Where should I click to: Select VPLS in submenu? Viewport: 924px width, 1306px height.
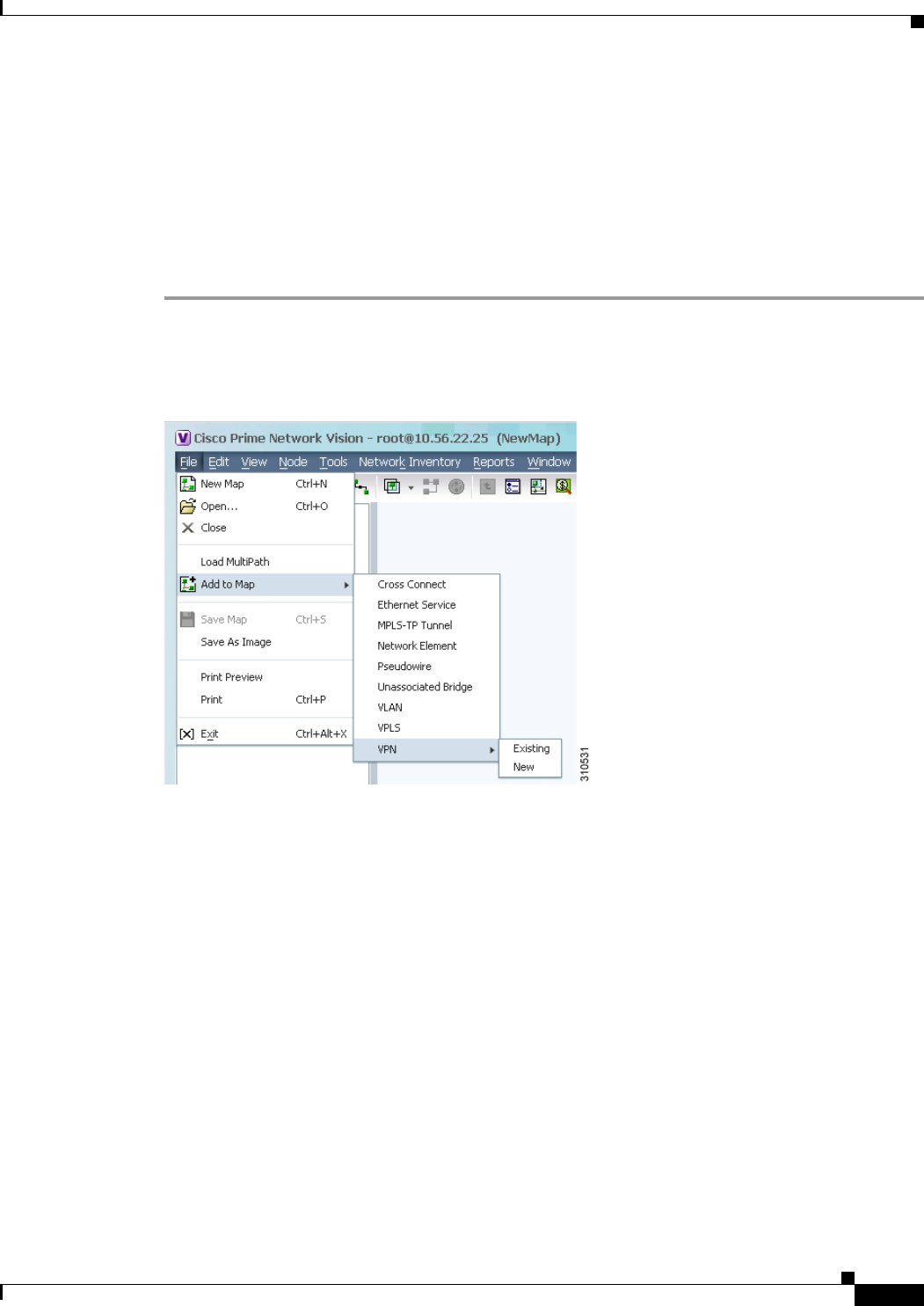pos(426,728)
